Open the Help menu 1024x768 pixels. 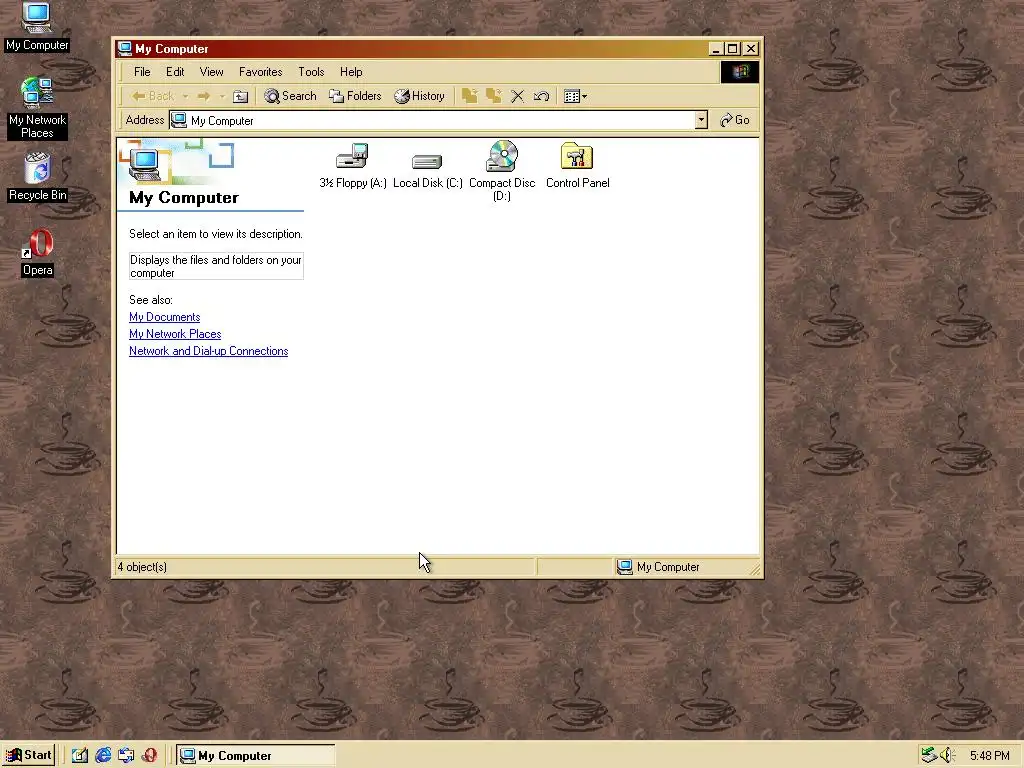(x=351, y=72)
